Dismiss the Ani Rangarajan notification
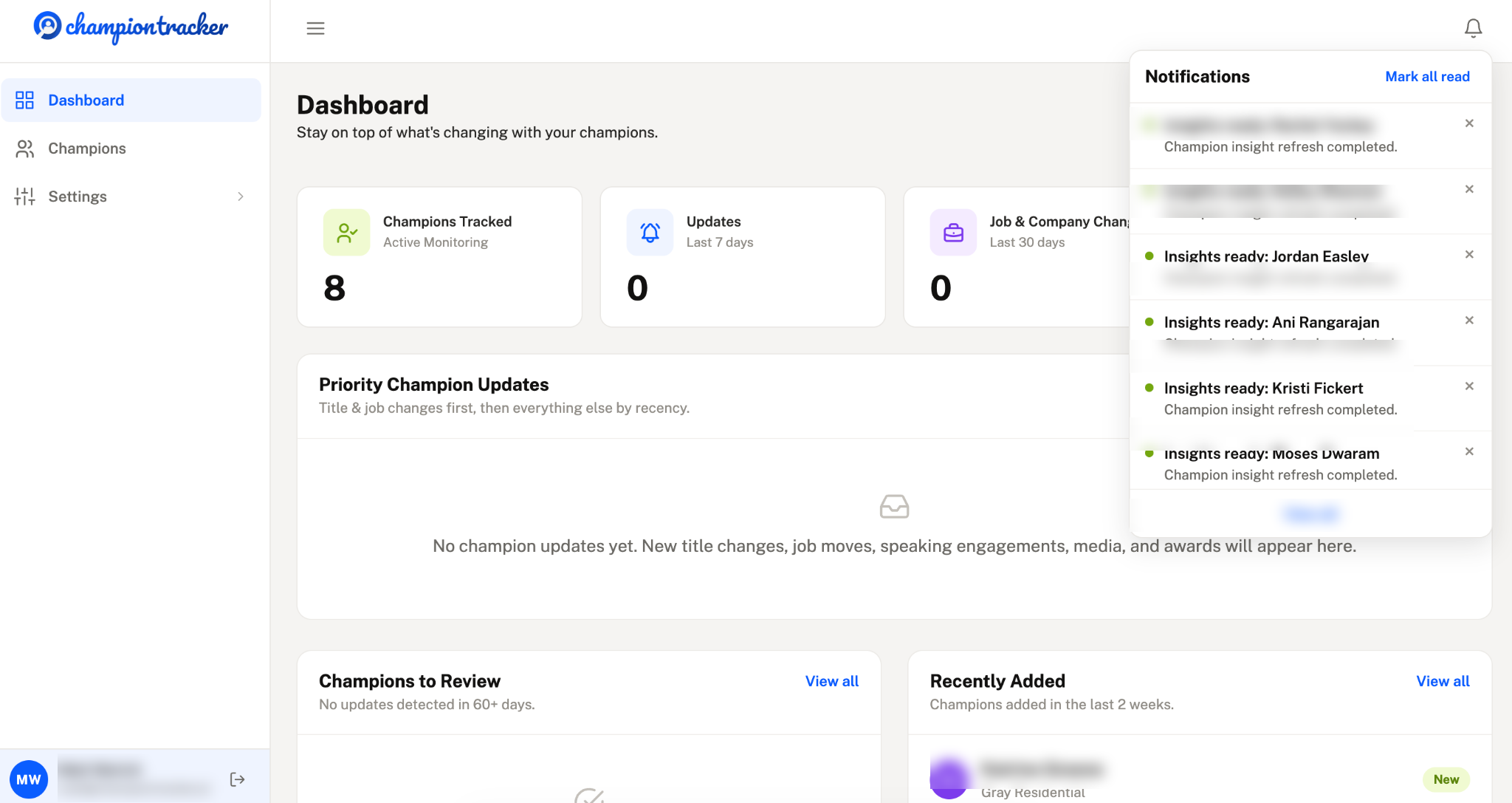Image resolution: width=1512 pixels, height=803 pixels. point(1469,320)
